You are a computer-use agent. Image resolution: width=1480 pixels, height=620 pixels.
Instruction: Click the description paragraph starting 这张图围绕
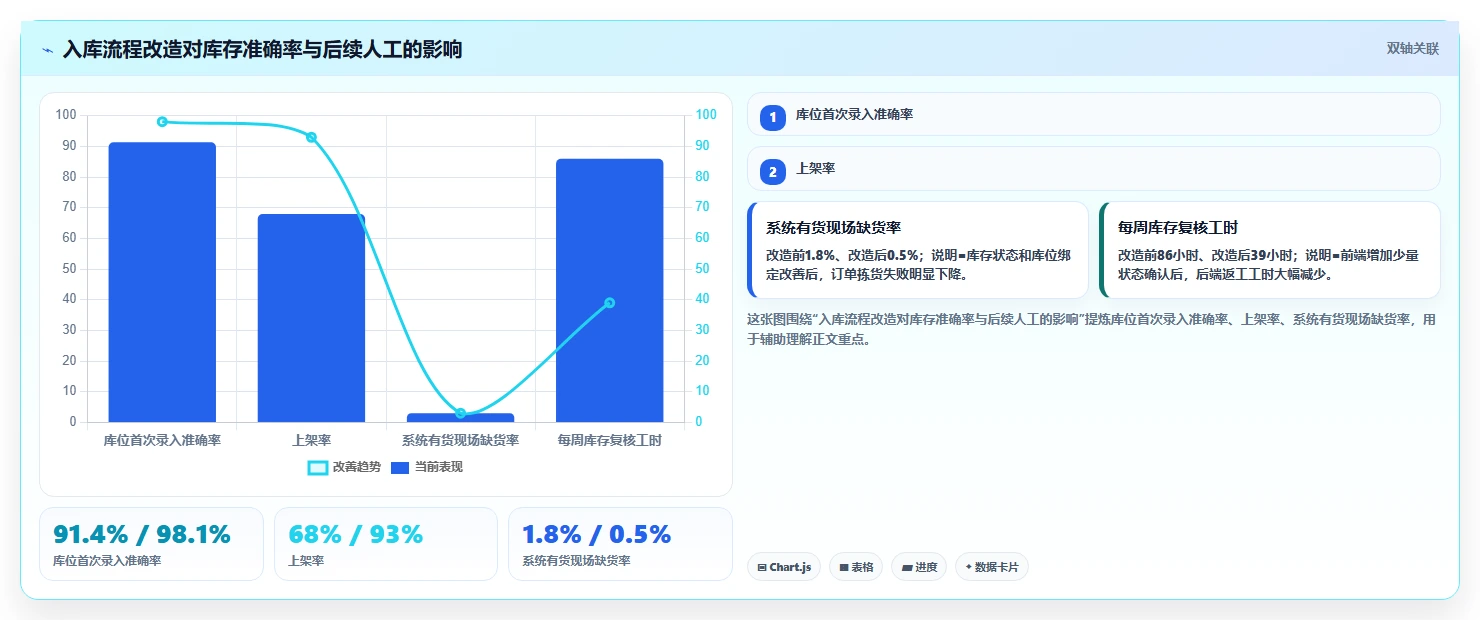point(1093,329)
